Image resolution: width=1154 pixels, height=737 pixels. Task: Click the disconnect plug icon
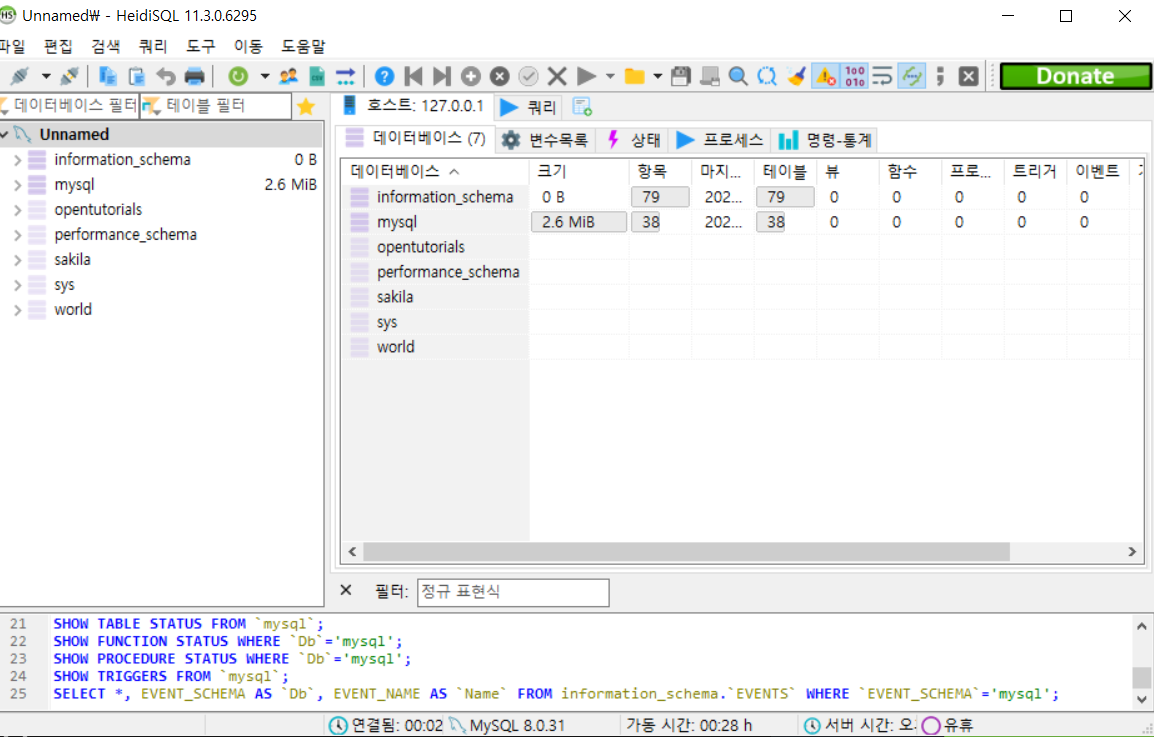[x=70, y=76]
